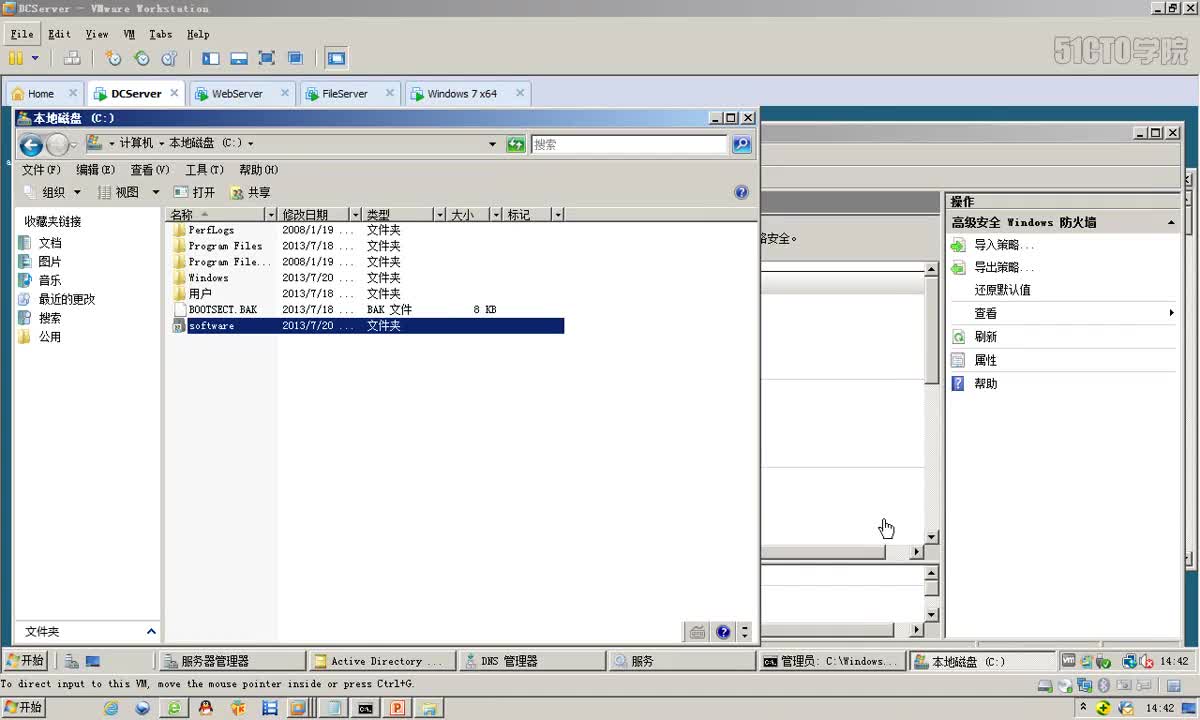This screenshot has width=1200, height=720.
Task: Switch to Active Directory taskbar button
Action: (381, 661)
